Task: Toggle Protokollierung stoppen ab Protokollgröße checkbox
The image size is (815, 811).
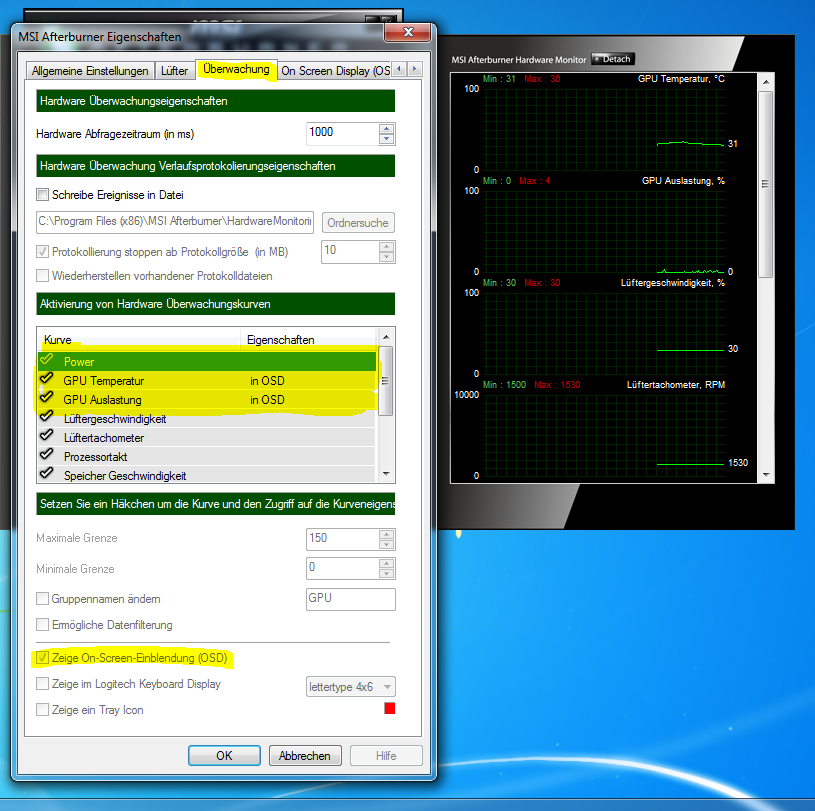Action: 43,252
